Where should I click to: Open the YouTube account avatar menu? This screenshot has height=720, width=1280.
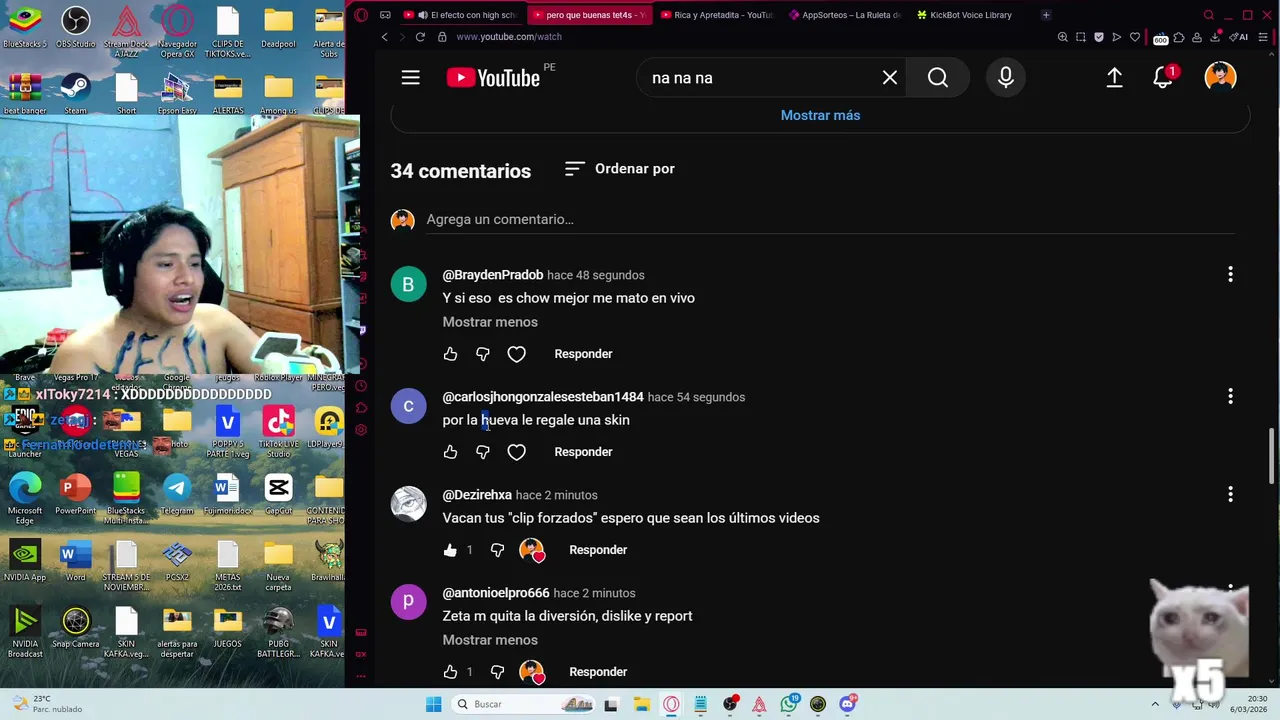1220,77
